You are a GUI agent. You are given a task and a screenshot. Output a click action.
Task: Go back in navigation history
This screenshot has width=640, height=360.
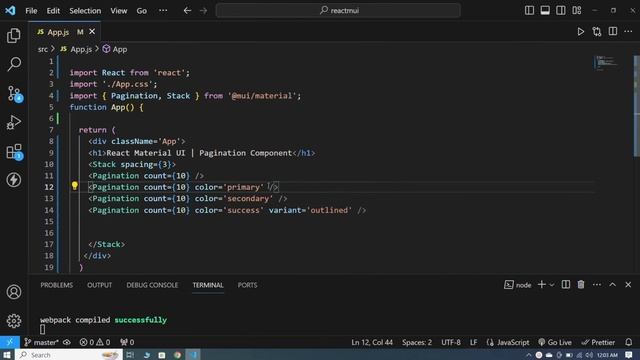pos(187,11)
